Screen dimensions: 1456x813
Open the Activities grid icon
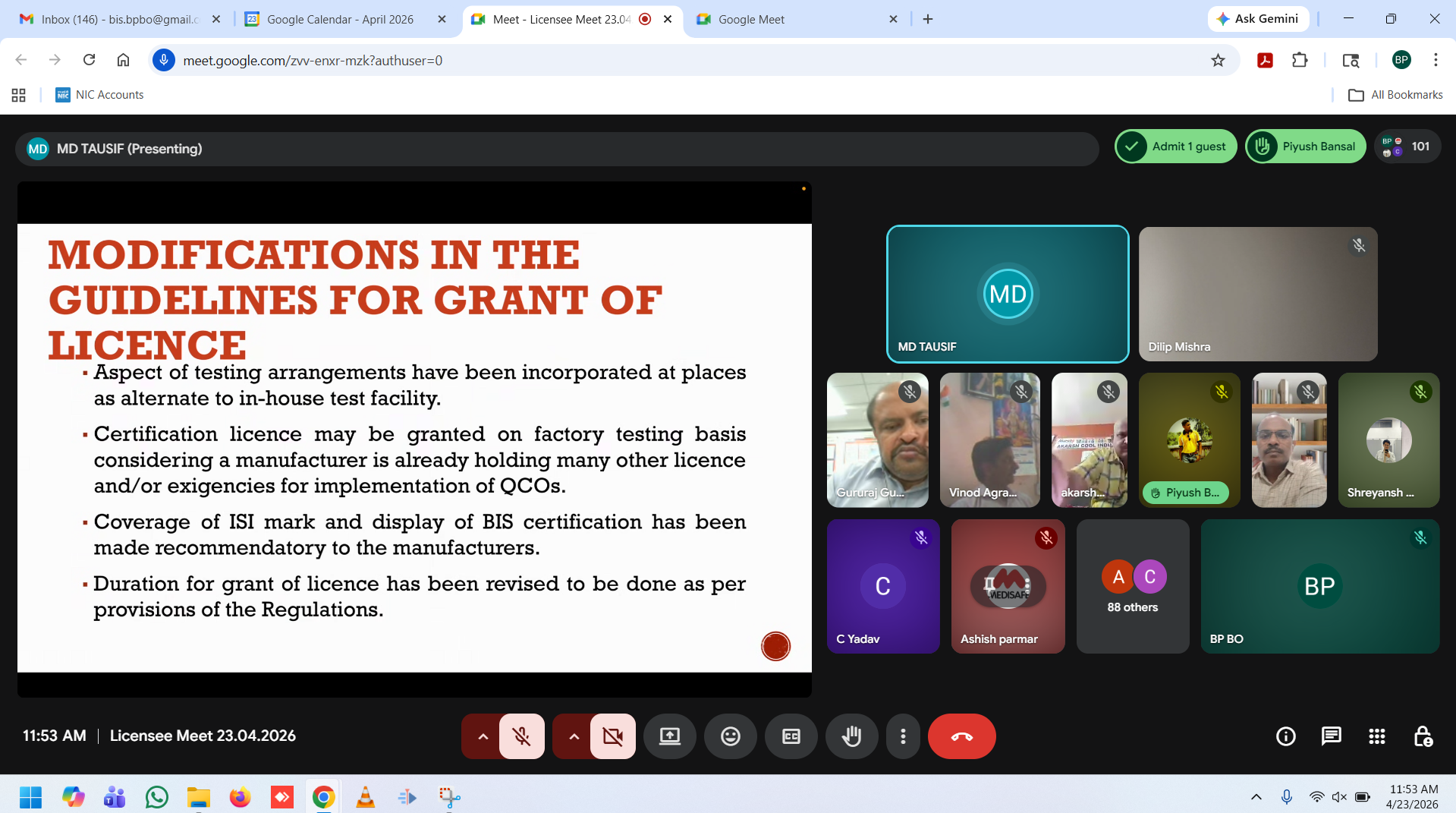pyautogui.click(x=1376, y=736)
